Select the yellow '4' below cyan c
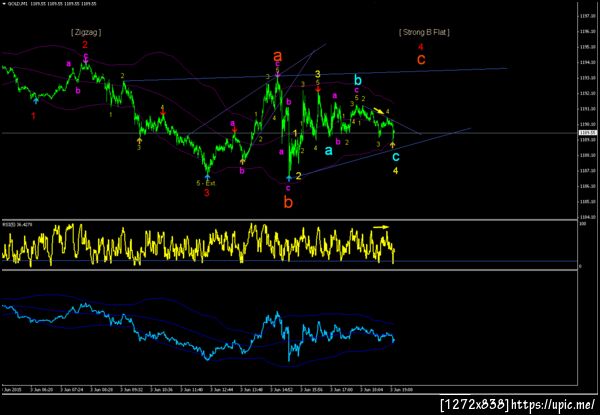The height and width of the screenshot is (415, 600). (x=396, y=171)
